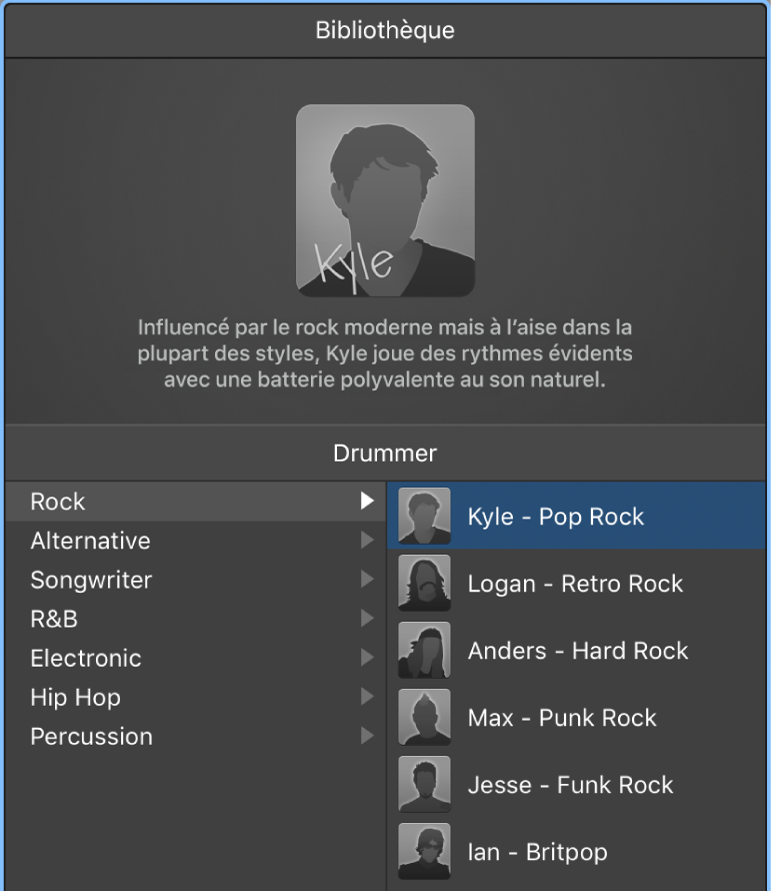Choose the Anders - Hard Rock drummer
The width and height of the screenshot is (771, 891).
click(578, 651)
